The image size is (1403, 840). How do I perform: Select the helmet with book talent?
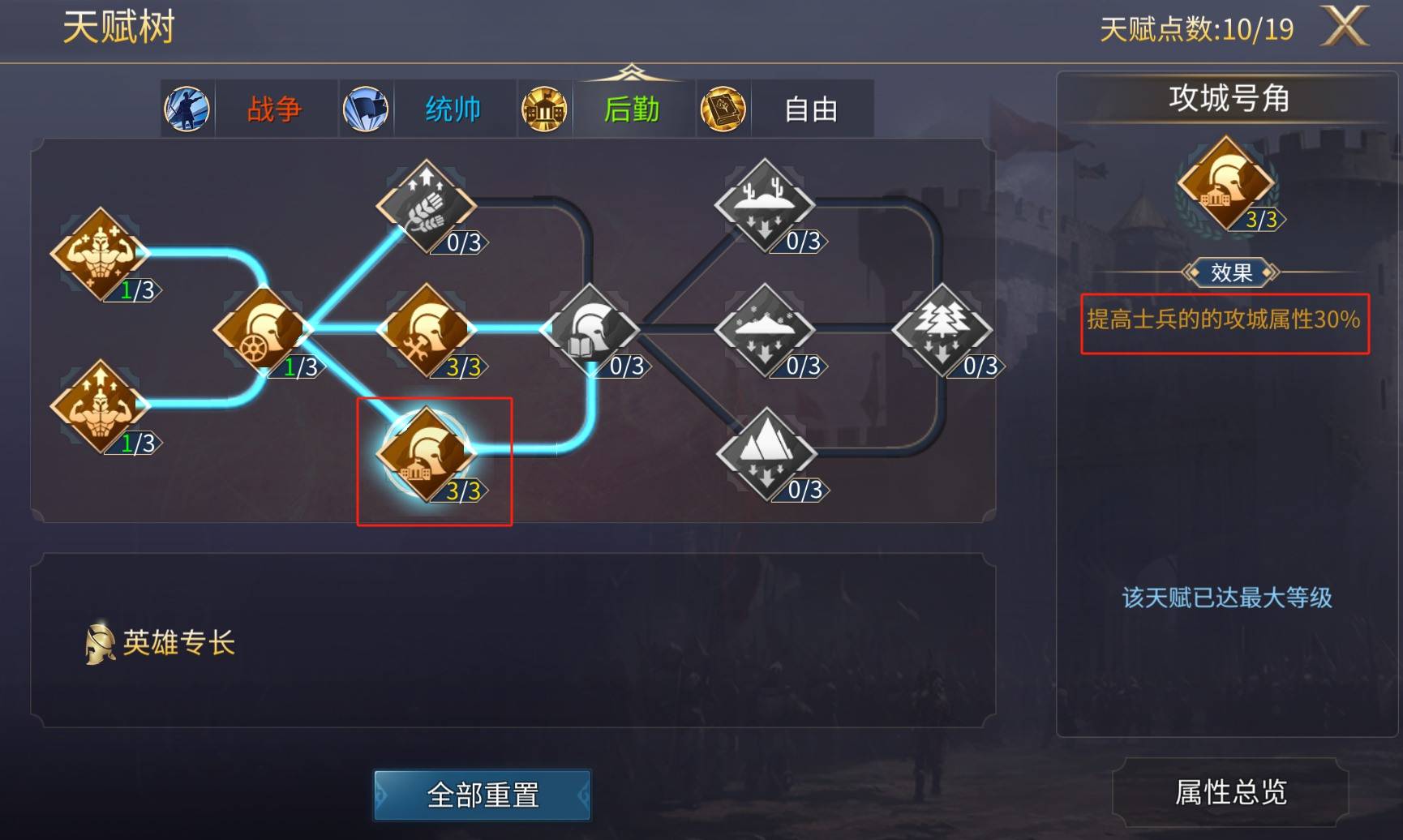590,330
